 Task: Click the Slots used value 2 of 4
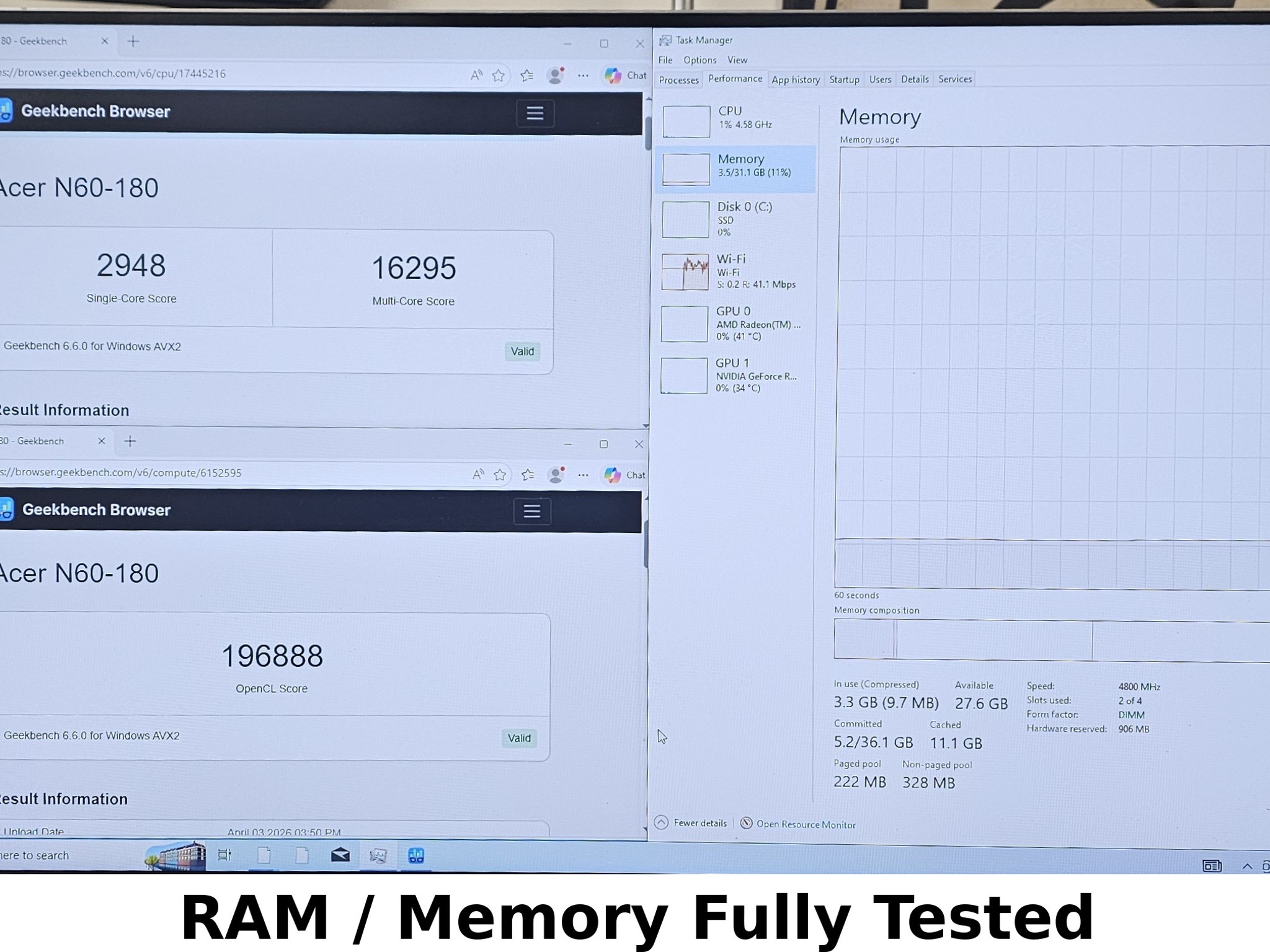pos(1130,701)
